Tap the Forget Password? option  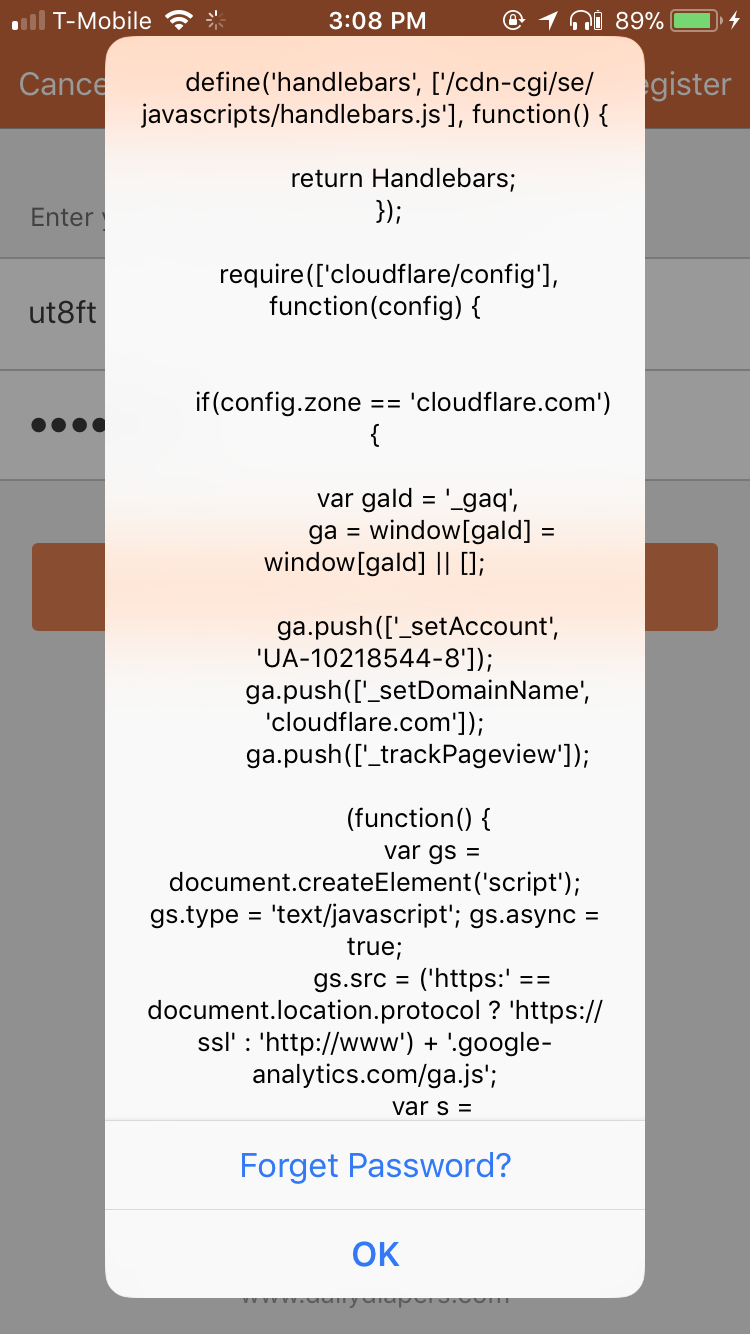375,1165
